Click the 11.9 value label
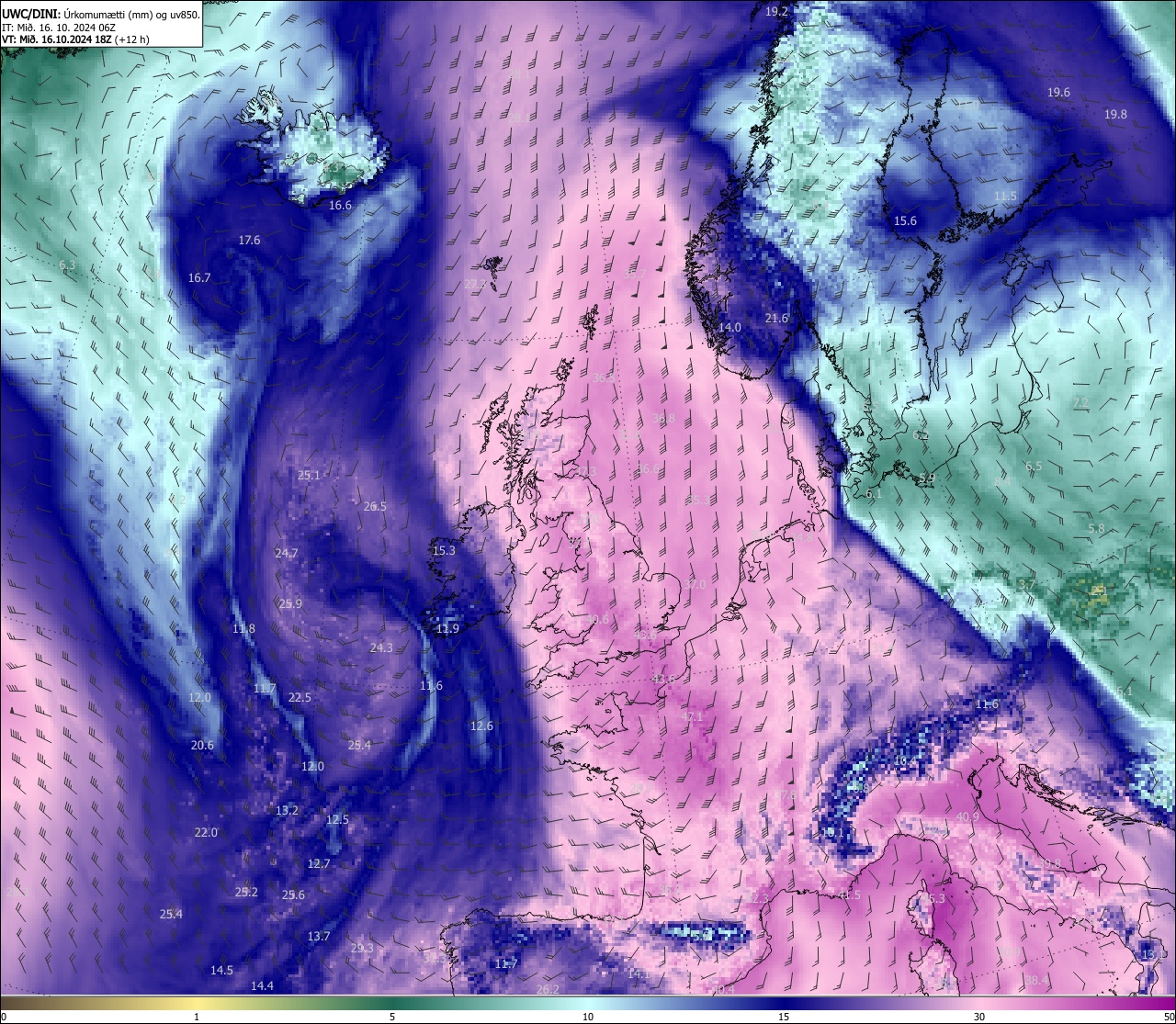1176x1024 pixels. [447, 629]
